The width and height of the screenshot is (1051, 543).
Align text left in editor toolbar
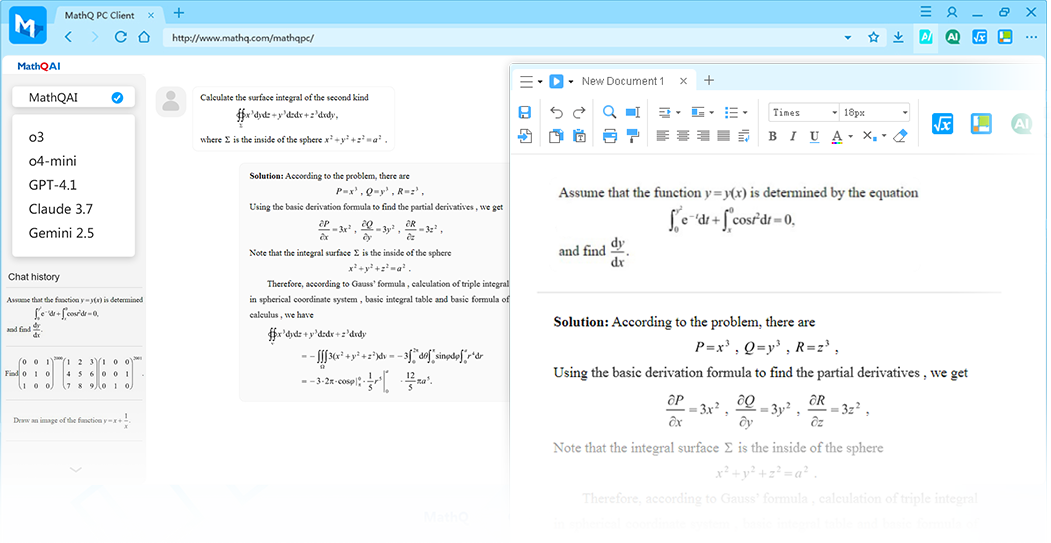point(662,136)
